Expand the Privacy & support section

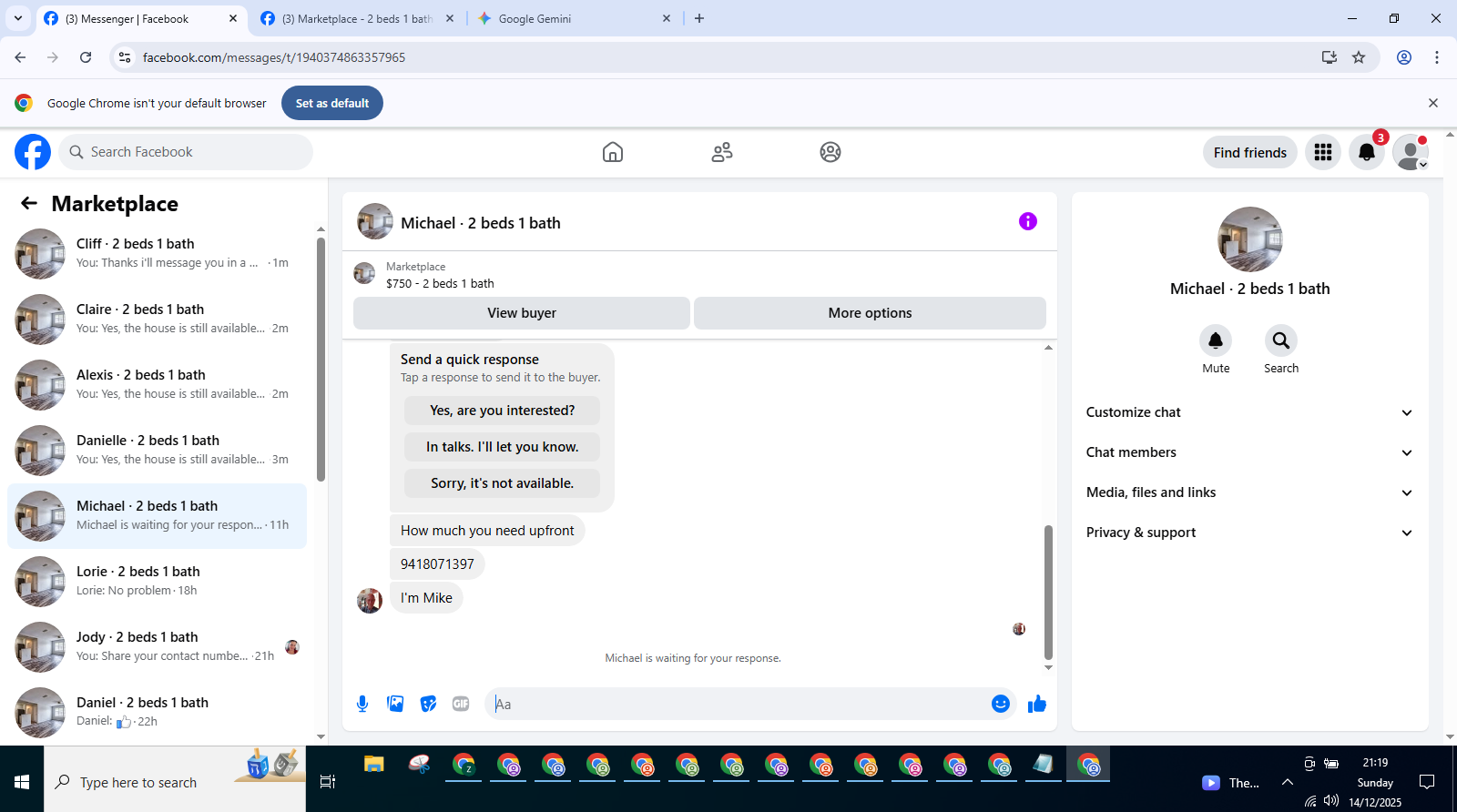(x=1250, y=533)
